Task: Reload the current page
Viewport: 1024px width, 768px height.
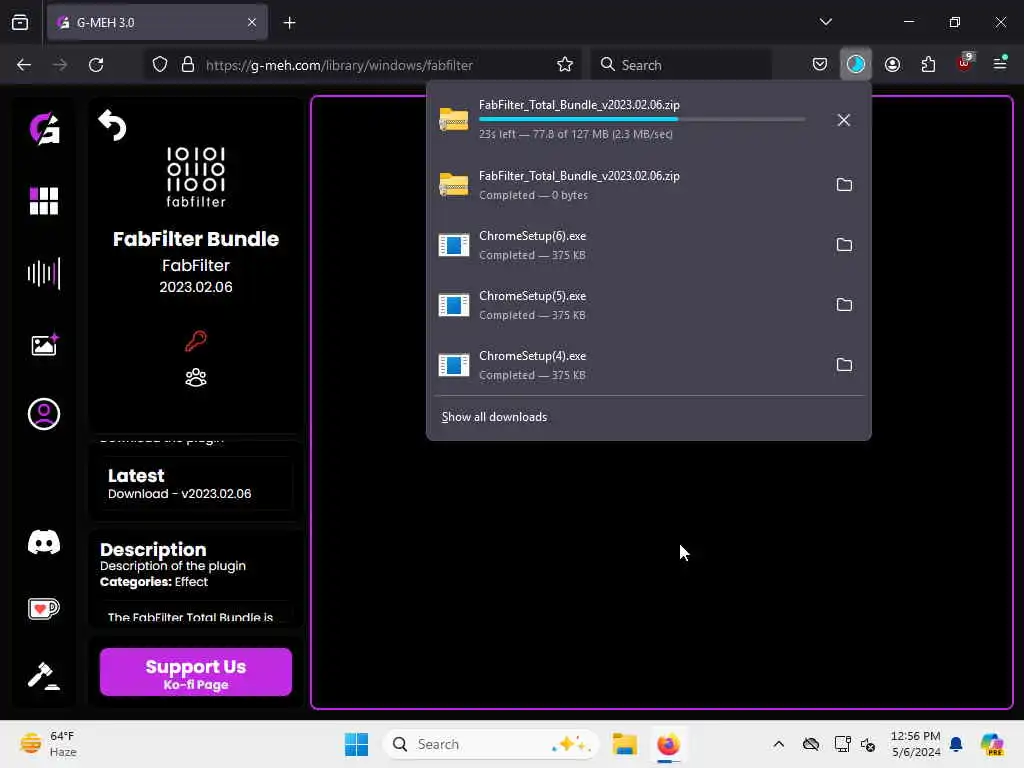Action: pos(96,64)
